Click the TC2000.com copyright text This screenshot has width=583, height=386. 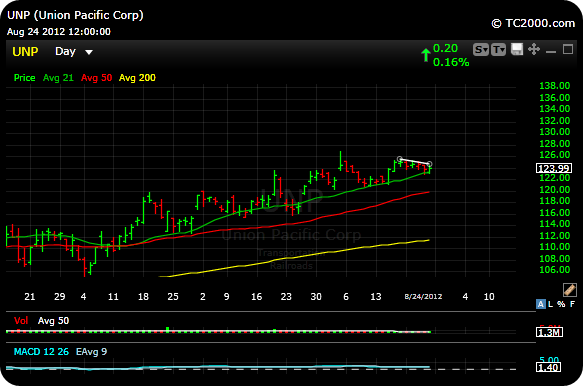tap(533, 23)
